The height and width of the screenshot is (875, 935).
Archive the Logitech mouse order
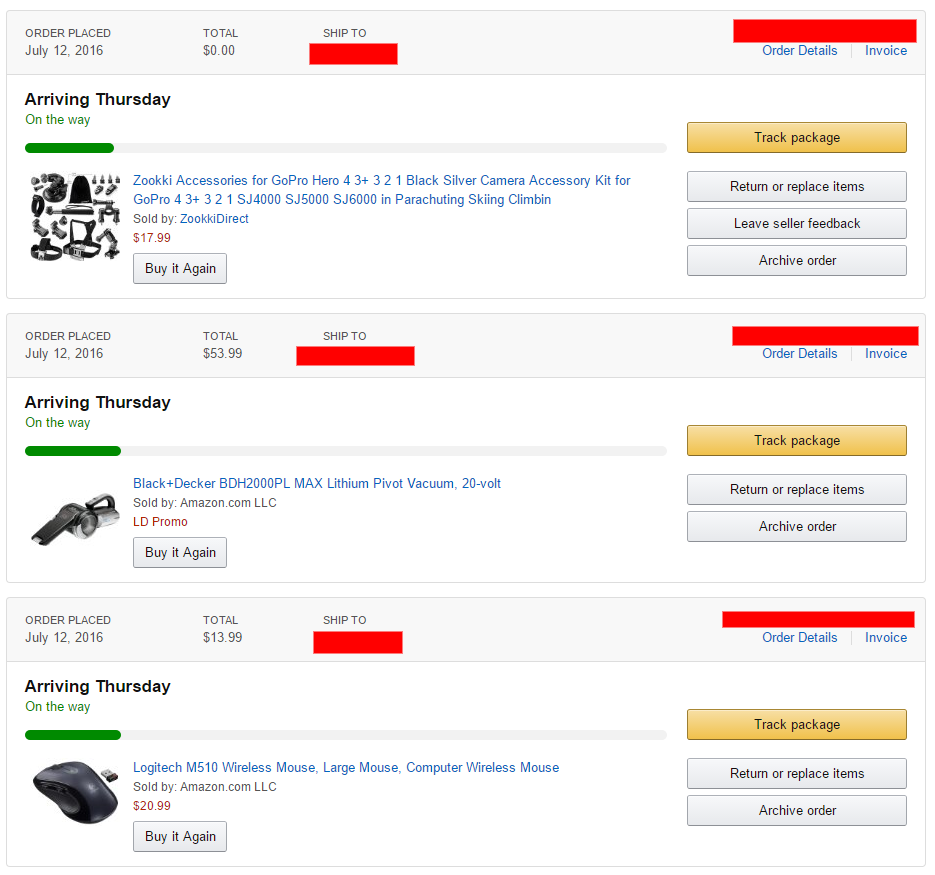[x=796, y=811]
